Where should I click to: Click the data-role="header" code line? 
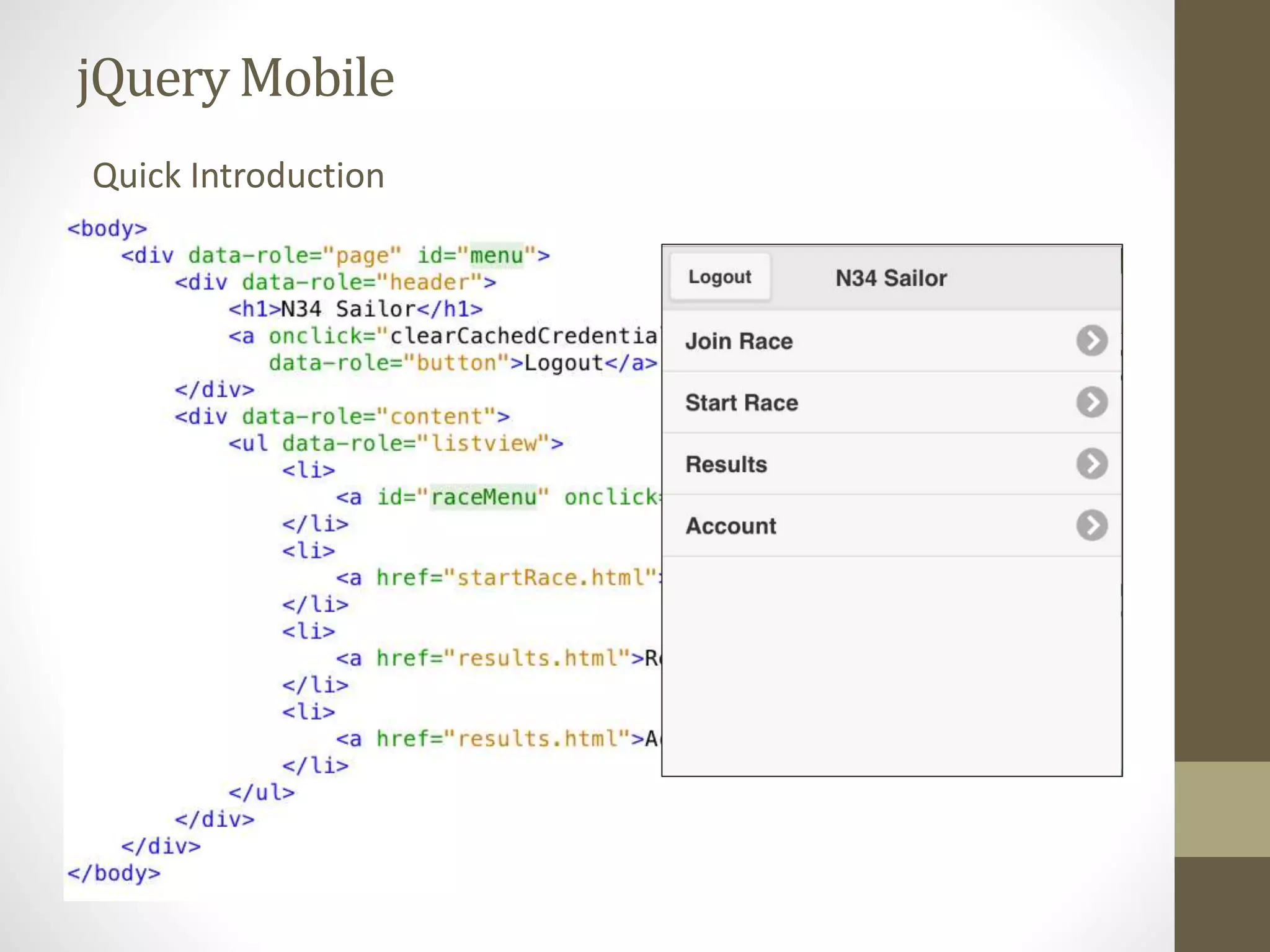tap(335, 283)
